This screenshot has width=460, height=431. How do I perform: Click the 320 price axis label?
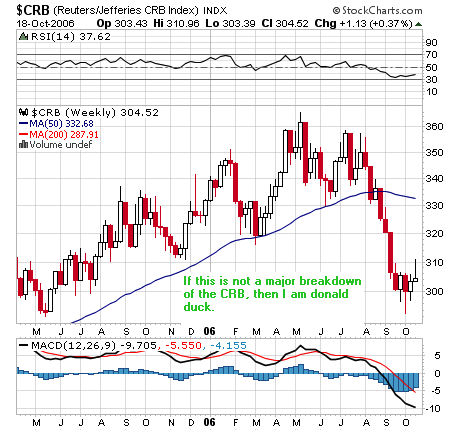point(434,233)
